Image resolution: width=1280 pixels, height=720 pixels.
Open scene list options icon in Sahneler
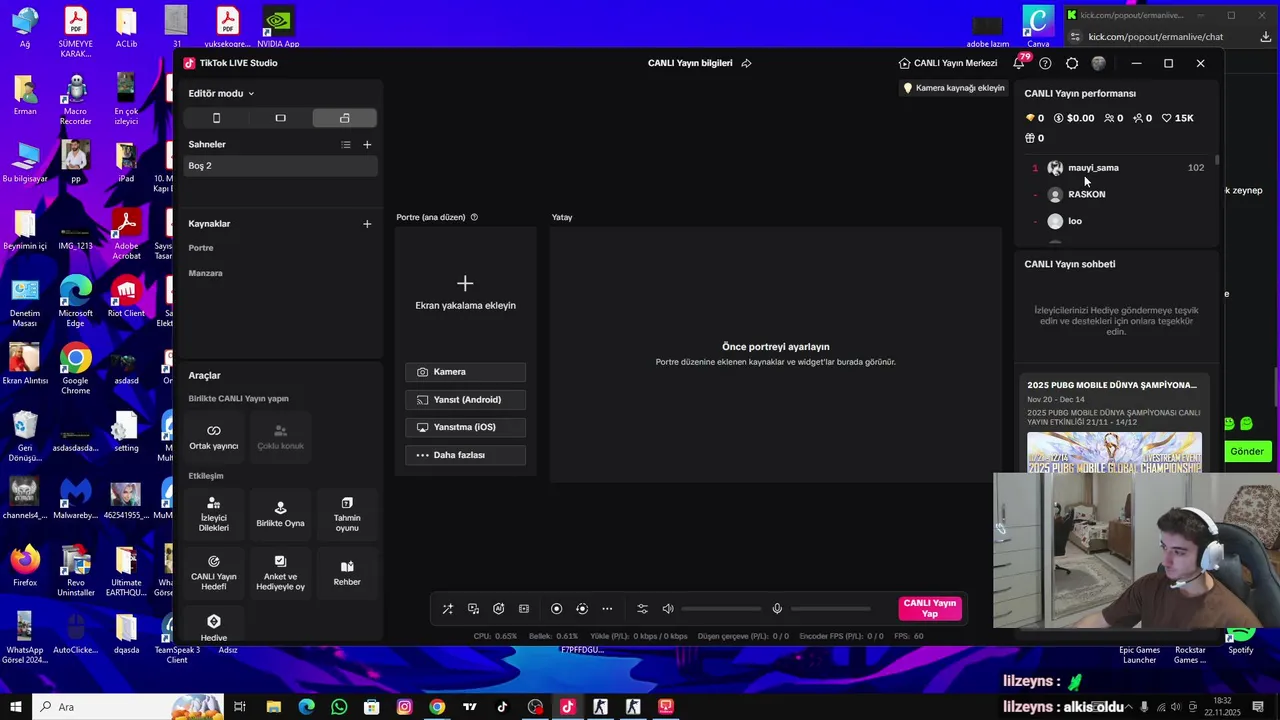click(346, 145)
